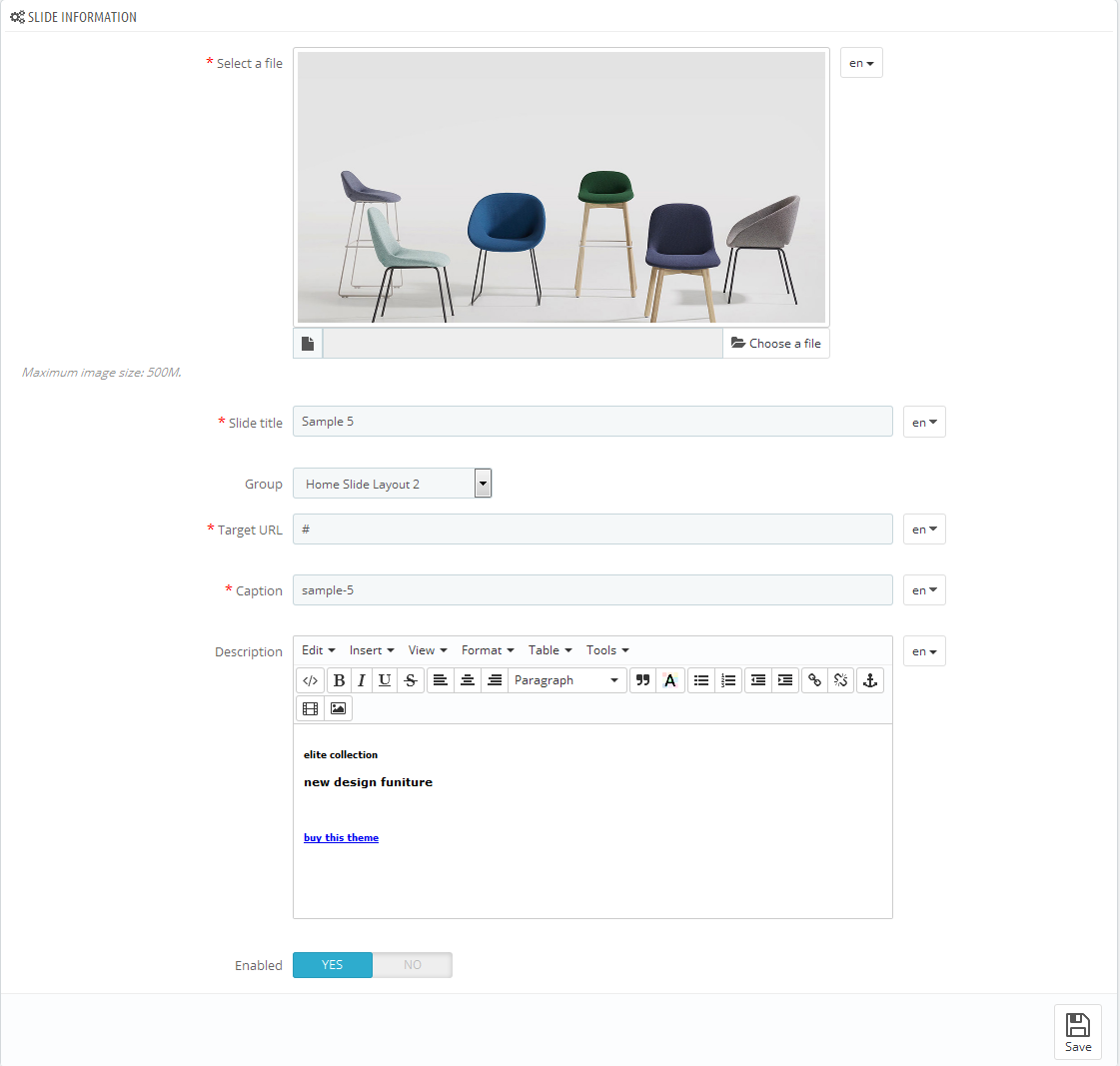
Task: Insert or edit link icon
Action: [814, 680]
